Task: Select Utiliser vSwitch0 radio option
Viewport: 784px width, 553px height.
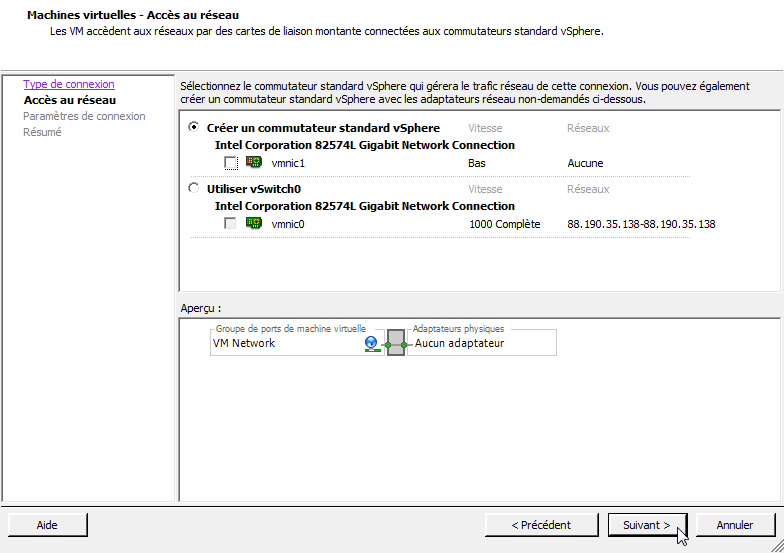Action: pos(194,188)
